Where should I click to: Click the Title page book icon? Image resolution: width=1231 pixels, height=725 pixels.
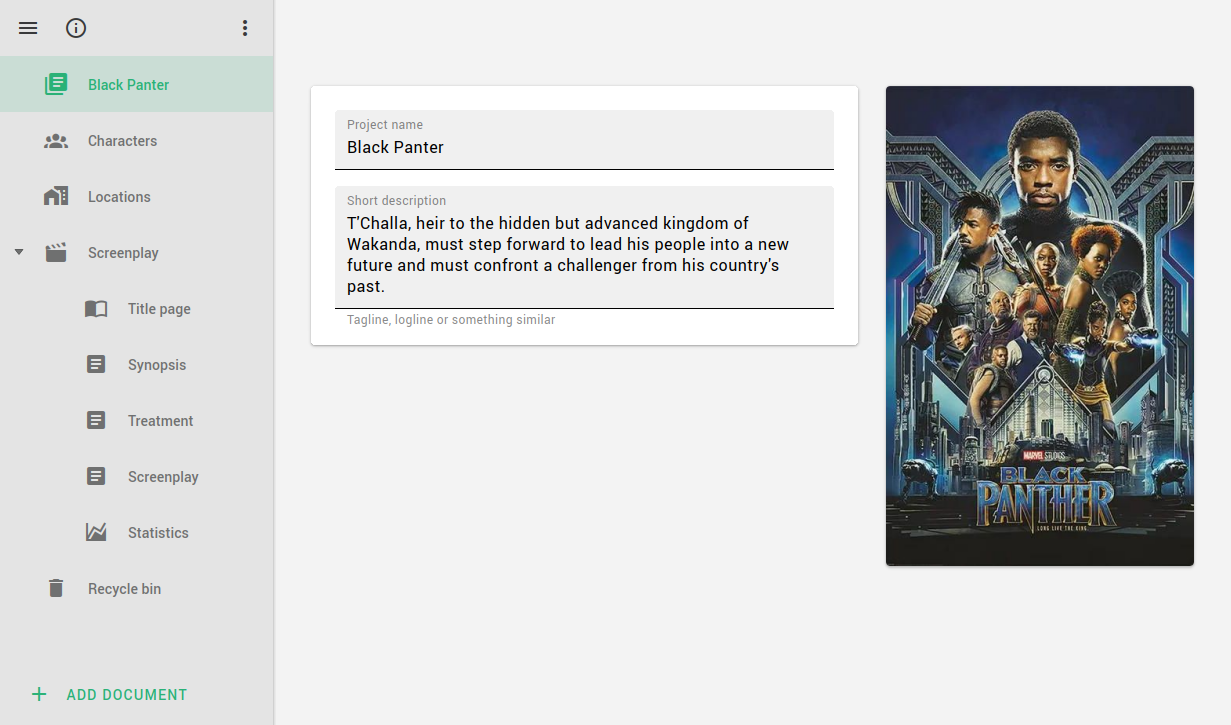coord(96,309)
